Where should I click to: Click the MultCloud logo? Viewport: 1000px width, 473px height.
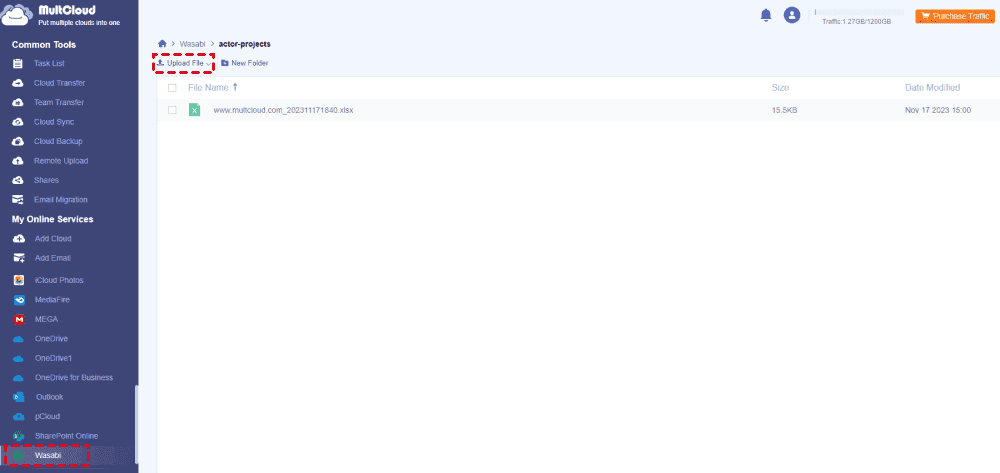click(x=61, y=15)
